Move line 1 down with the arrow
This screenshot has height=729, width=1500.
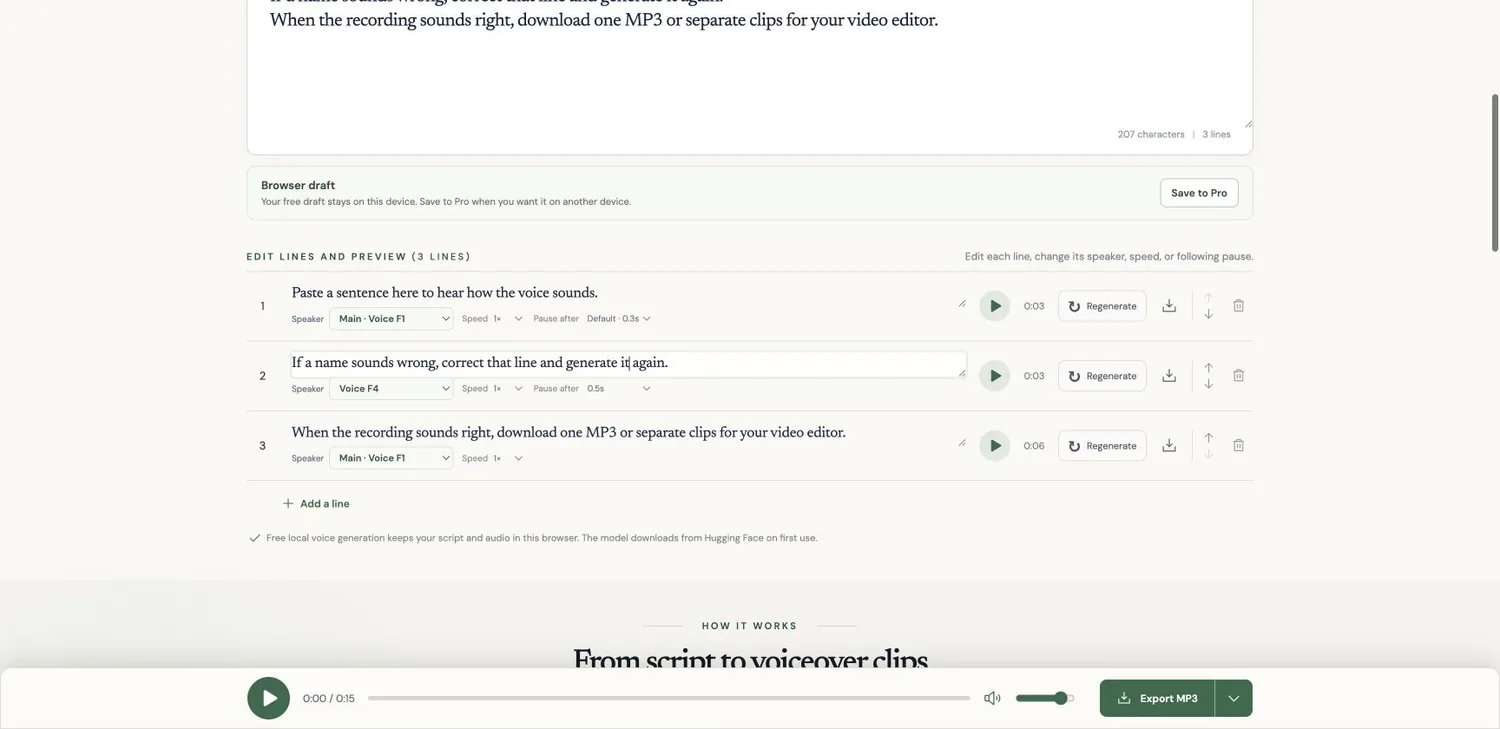(1209, 314)
